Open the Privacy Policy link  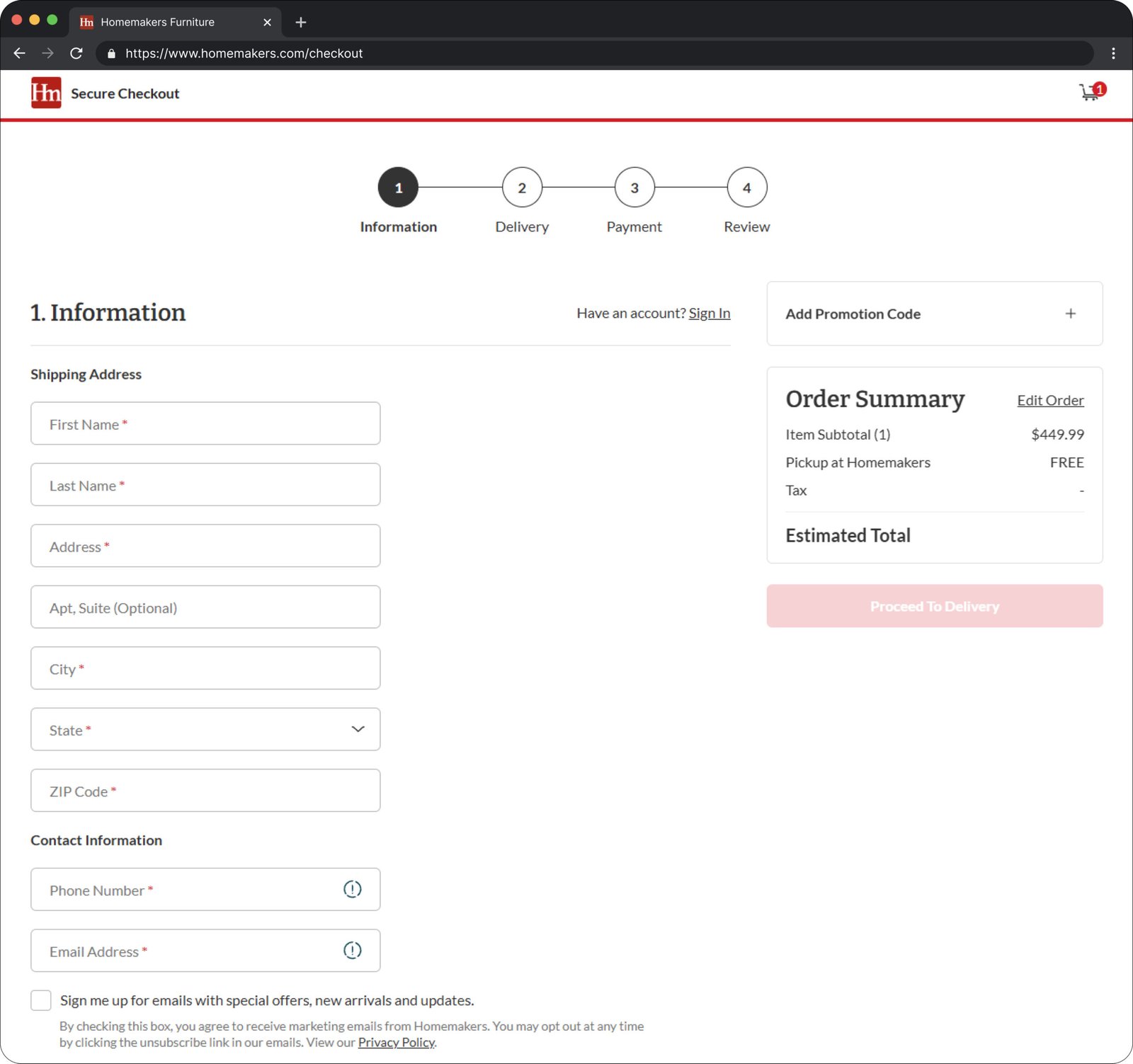(396, 1042)
